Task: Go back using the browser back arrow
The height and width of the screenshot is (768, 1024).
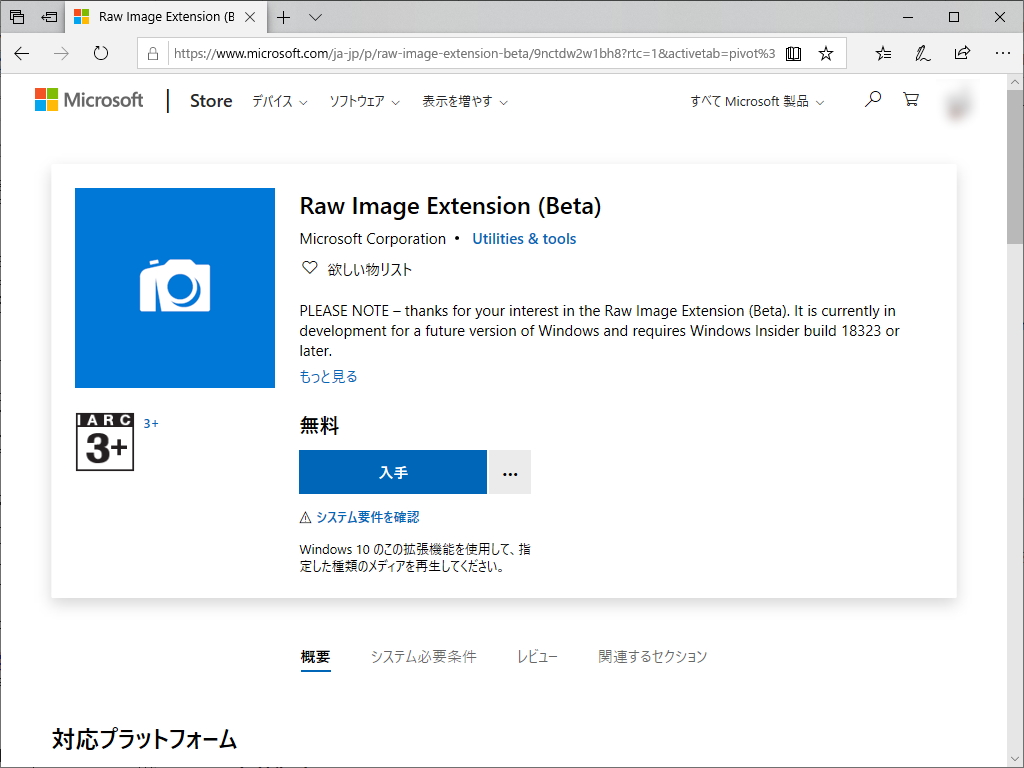Action: (21, 53)
